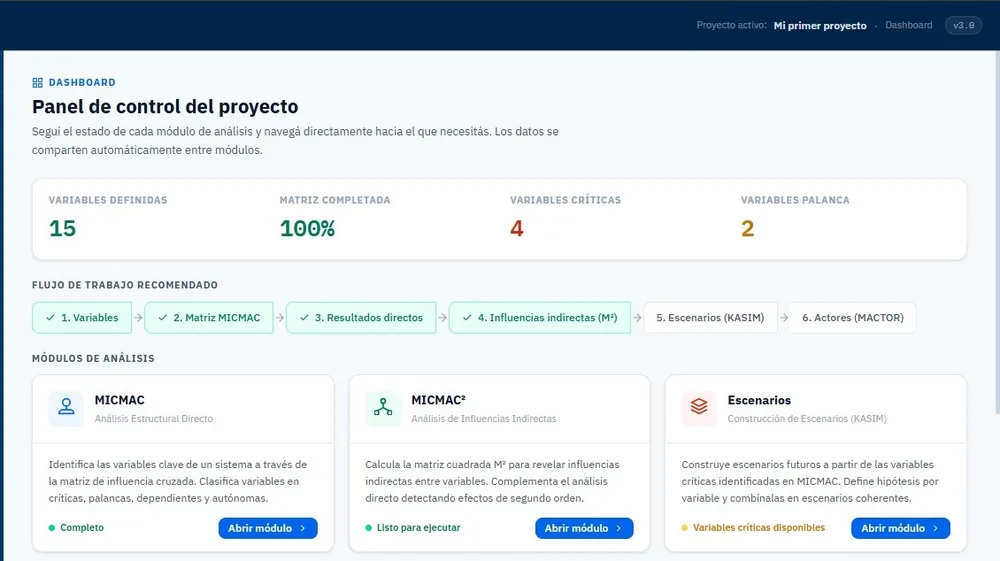Click the v3.0 version badge

[x=964, y=26]
